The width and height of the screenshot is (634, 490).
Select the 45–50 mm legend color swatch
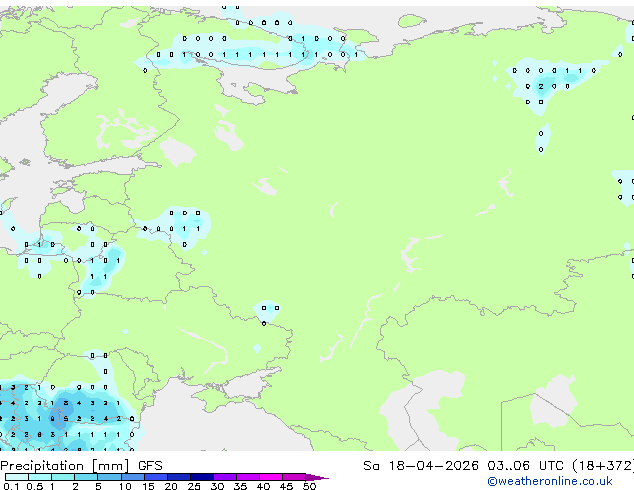pos(294,477)
